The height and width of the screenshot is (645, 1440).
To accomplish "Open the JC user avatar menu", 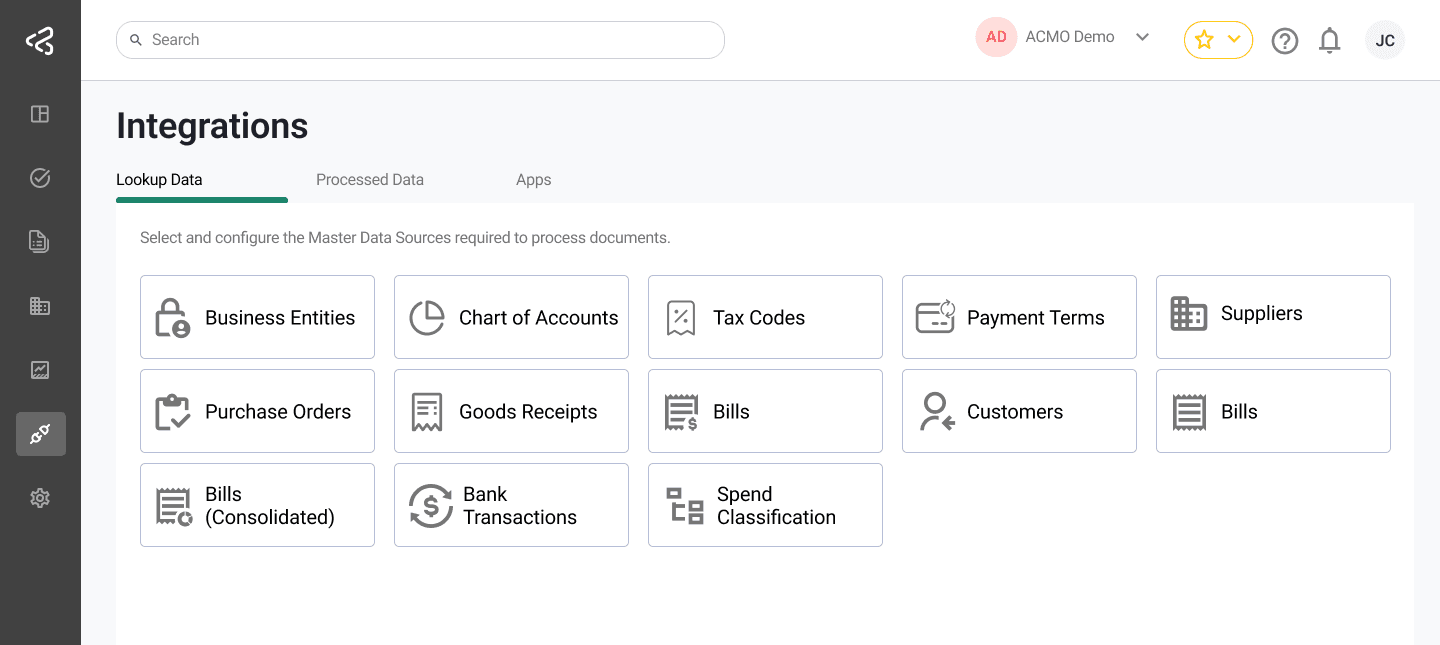I will 1384,41.
